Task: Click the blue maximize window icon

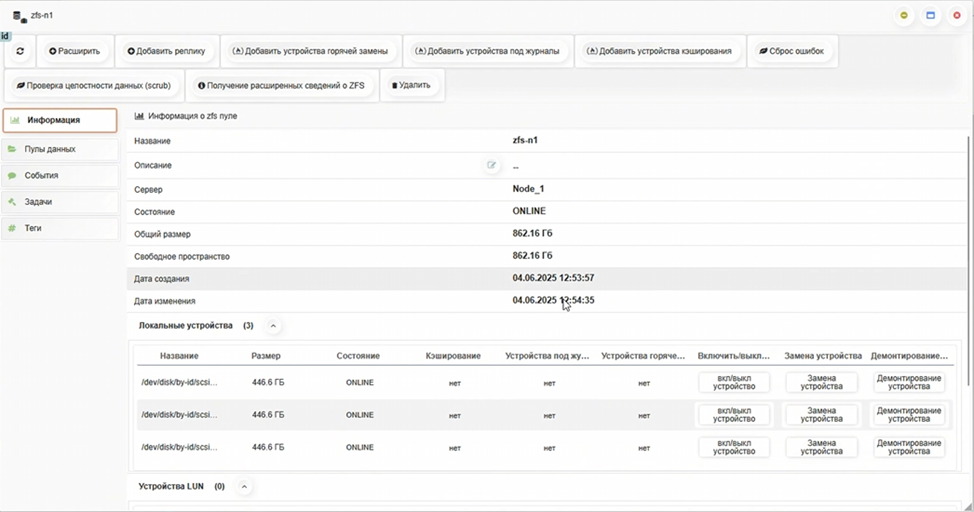Action: pyautogui.click(x=930, y=16)
